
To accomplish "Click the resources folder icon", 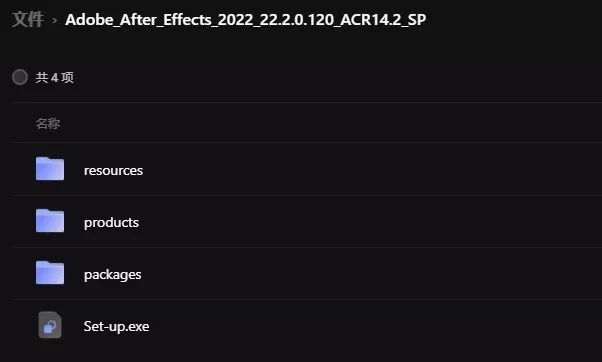I will (x=50, y=169).
